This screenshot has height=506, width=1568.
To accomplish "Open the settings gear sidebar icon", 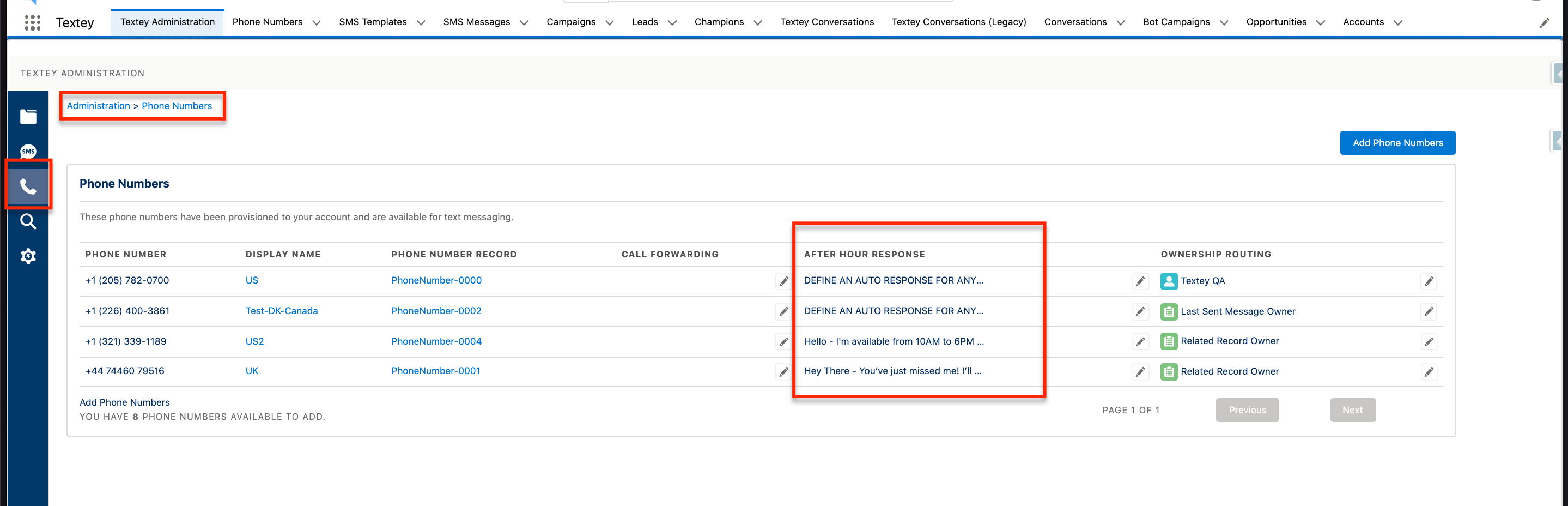I will (x=28, y=256).
